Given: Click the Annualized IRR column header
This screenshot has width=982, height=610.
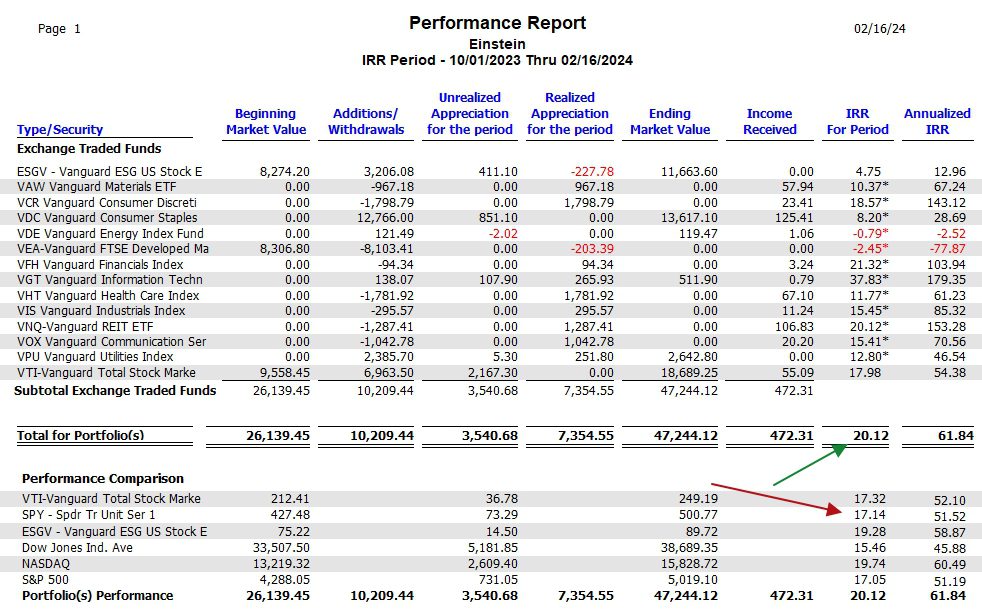Looking at the screenshot, I should click(937, 121).
